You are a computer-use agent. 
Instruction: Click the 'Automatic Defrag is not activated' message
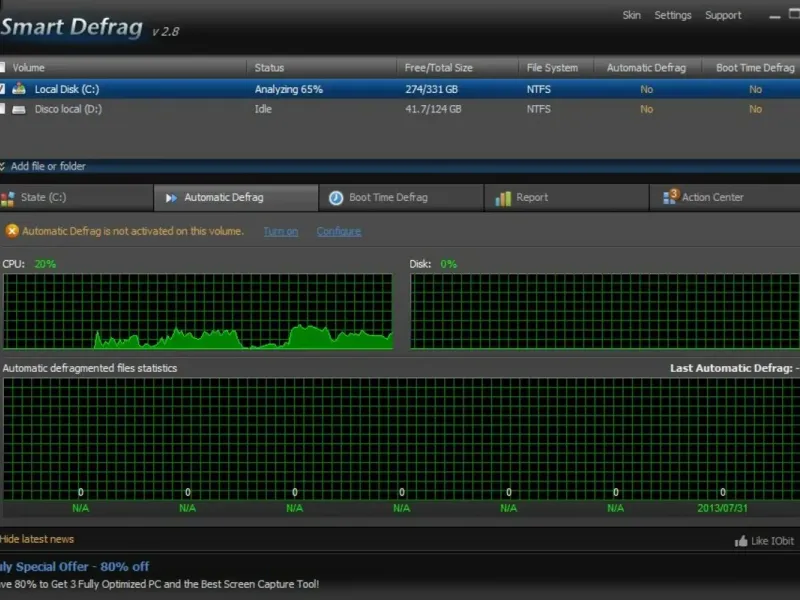(x=133, y=231)
